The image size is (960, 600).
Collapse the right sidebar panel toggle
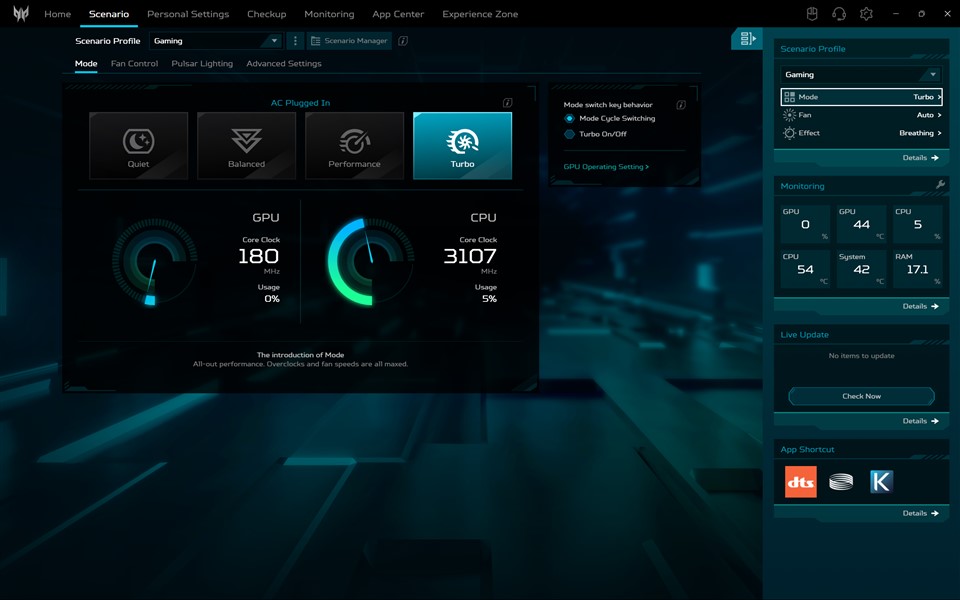coord(747,39)
